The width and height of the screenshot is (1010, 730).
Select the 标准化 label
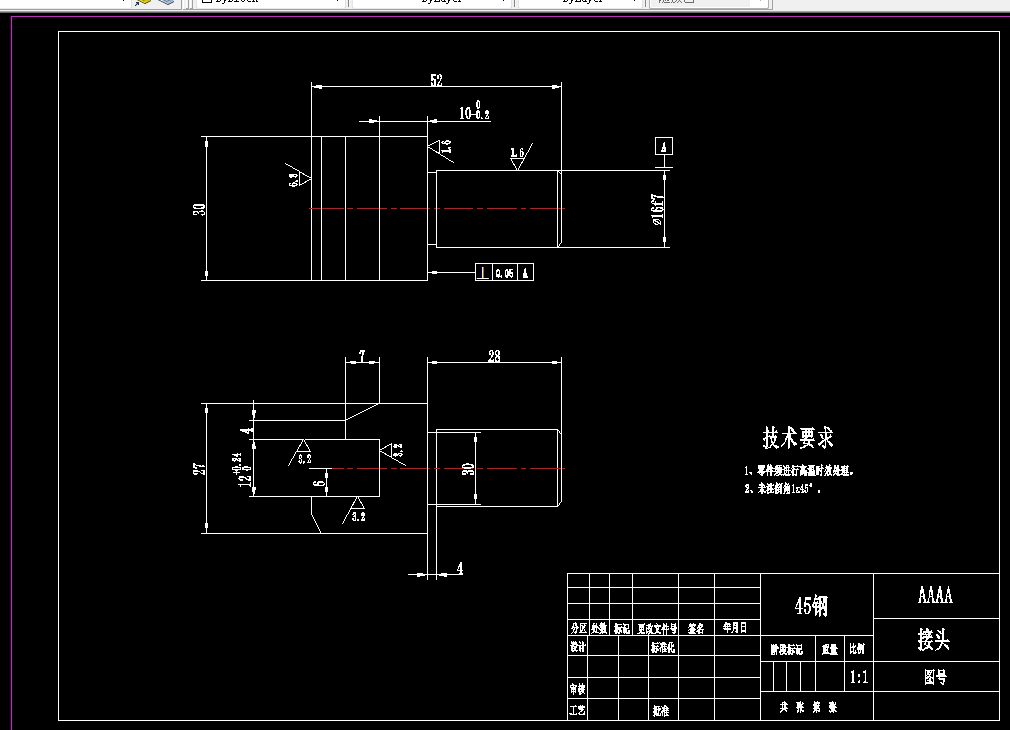tap(663, 647)
